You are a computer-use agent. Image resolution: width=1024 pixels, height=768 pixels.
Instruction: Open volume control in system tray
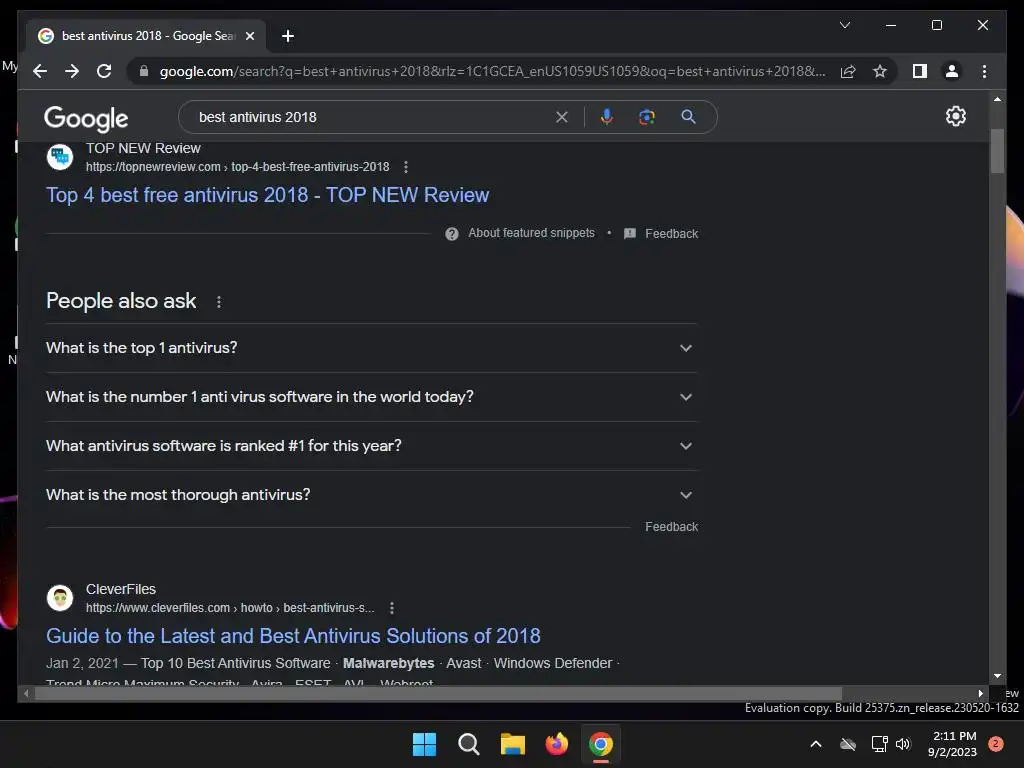click(x=904, y=744)
